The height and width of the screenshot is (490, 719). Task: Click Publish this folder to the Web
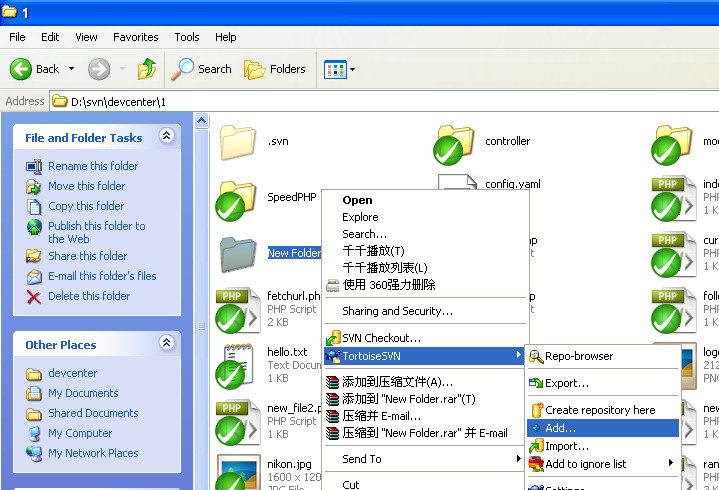(x=97, y=232)
